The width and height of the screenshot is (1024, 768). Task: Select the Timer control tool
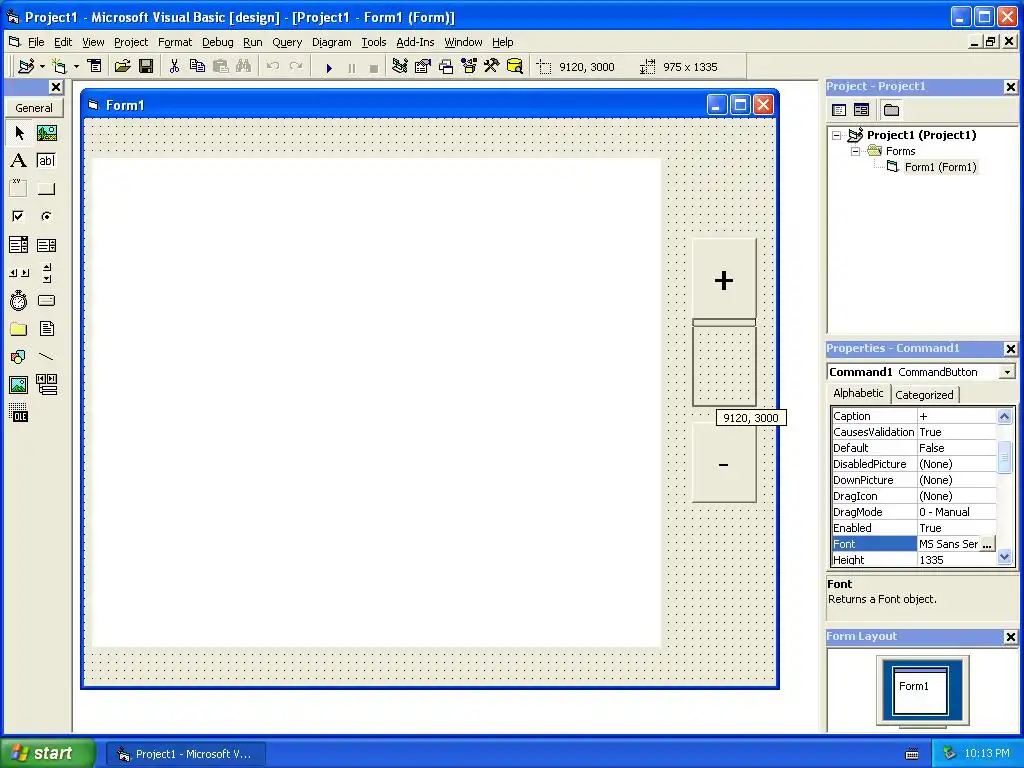(19, 300)
